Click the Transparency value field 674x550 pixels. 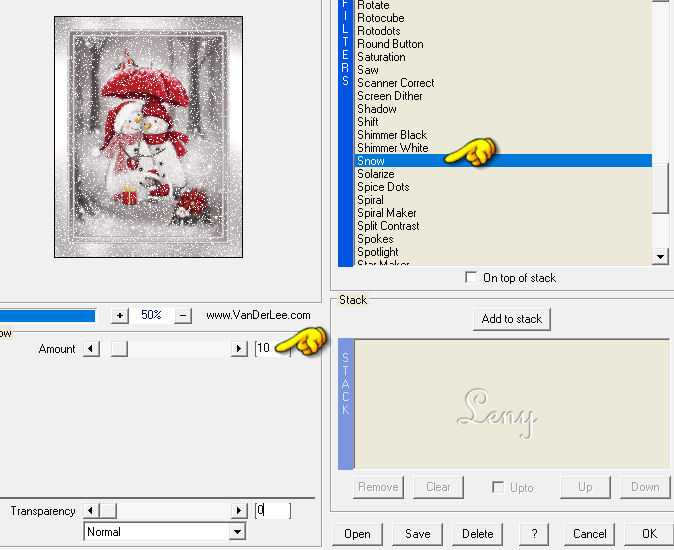[x=273, y=510]
